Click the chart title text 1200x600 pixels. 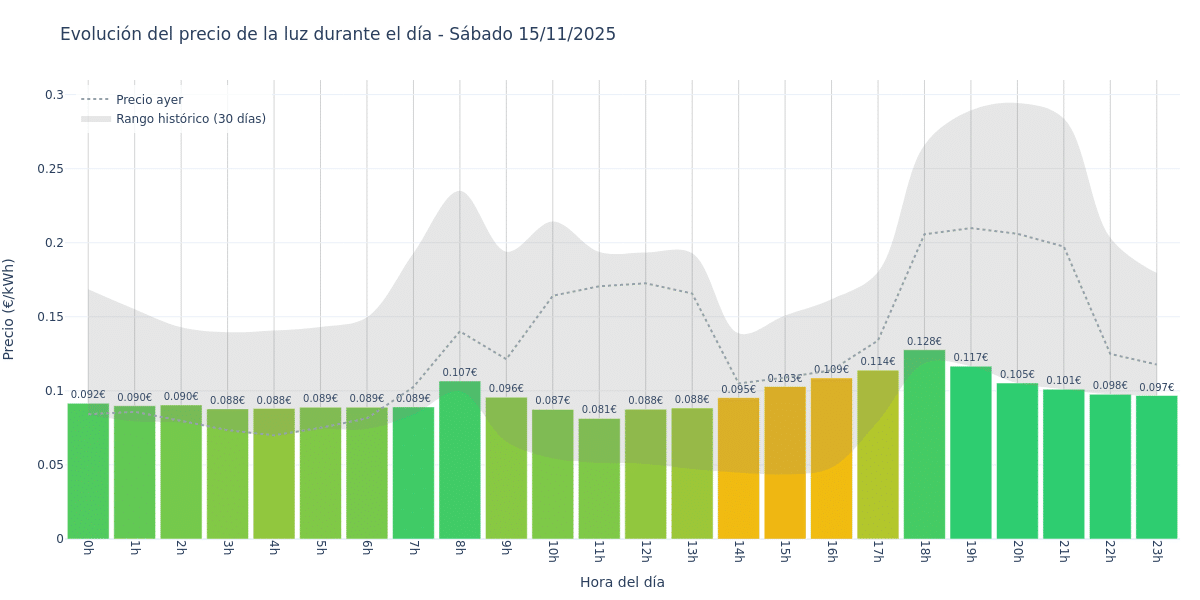point(338,34)
